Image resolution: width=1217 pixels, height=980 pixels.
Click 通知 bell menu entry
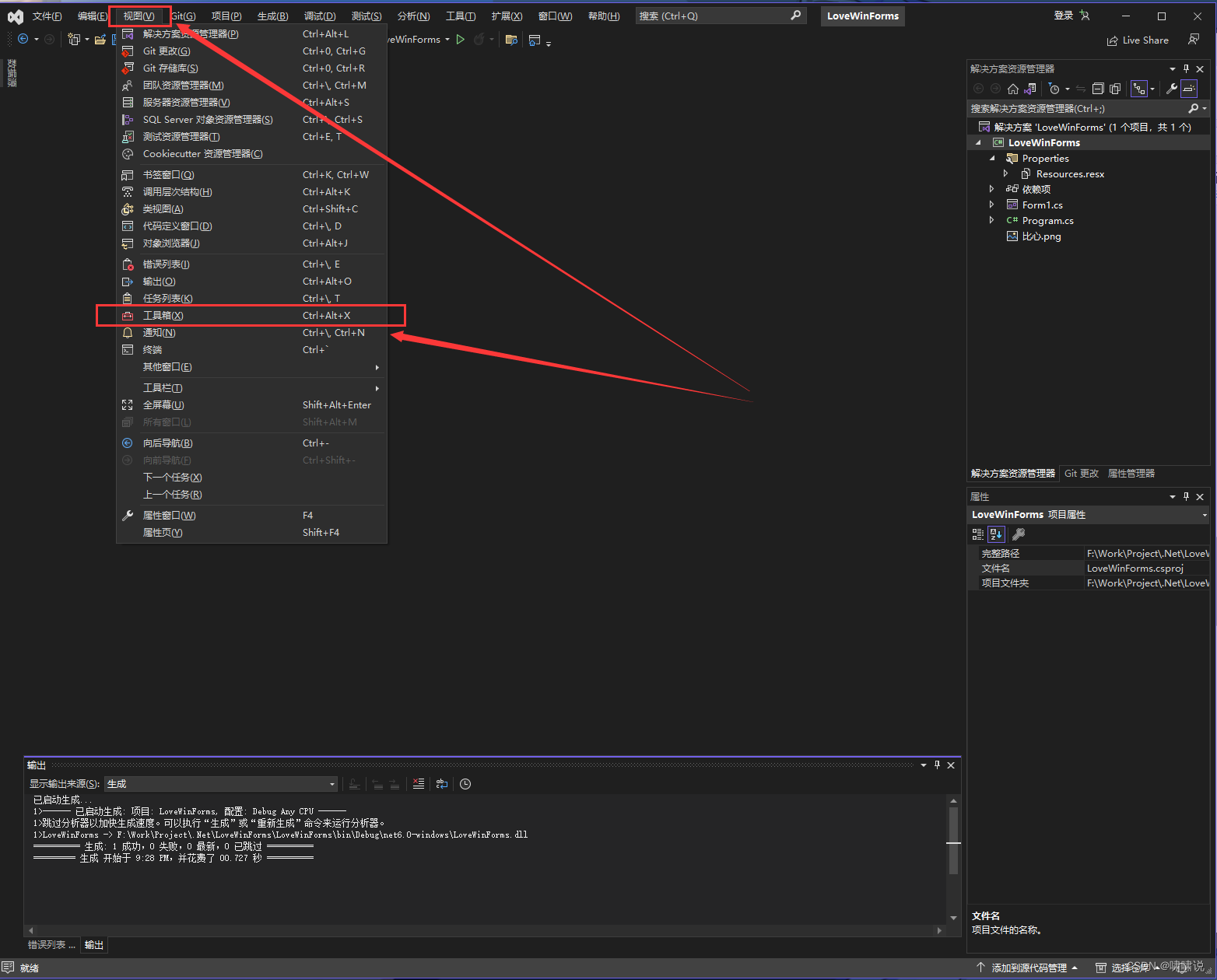click(251, 333)
